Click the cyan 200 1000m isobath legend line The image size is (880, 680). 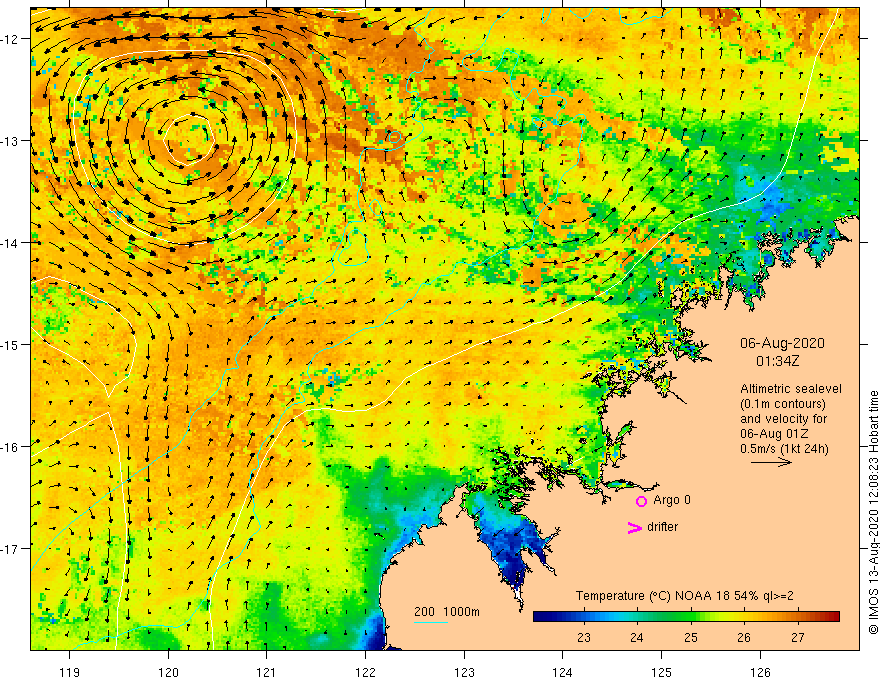(431, 622)
